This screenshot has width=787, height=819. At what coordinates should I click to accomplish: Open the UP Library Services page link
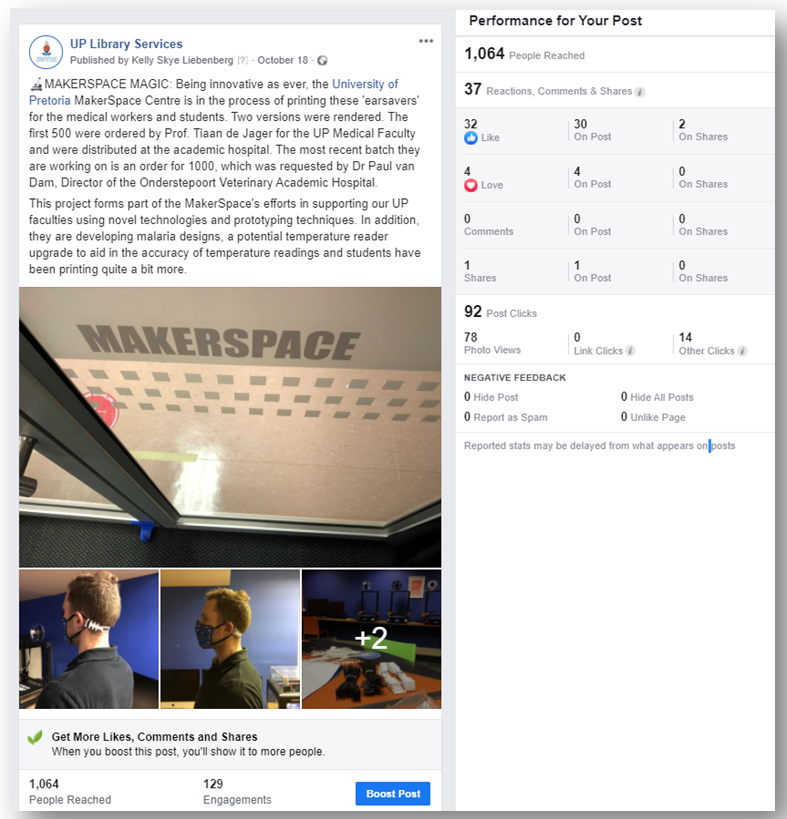[x=126, y=44]
